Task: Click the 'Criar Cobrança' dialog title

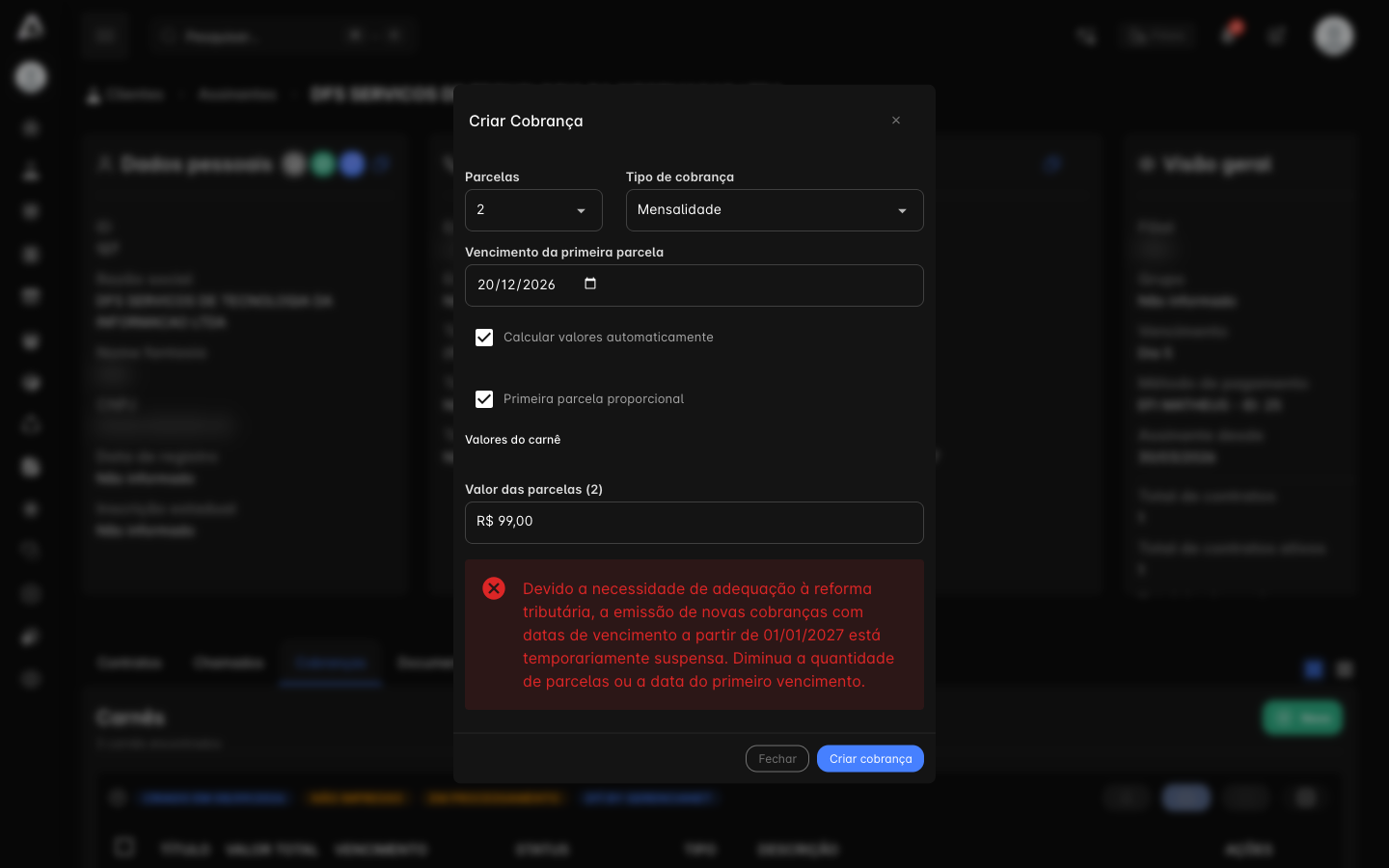Action: pyautogui.click(x=526, y=121)
